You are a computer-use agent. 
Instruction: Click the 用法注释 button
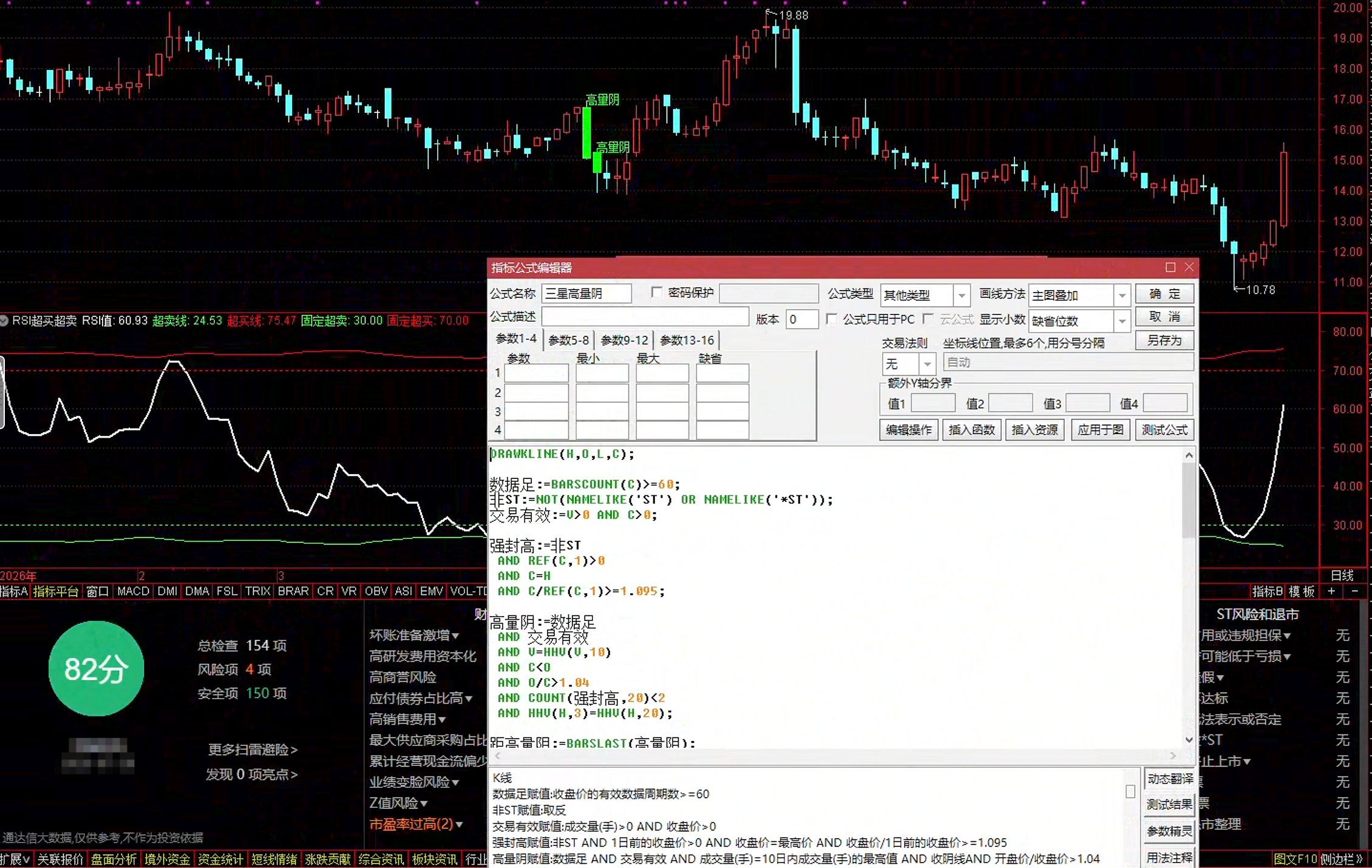click(1169, 858)
